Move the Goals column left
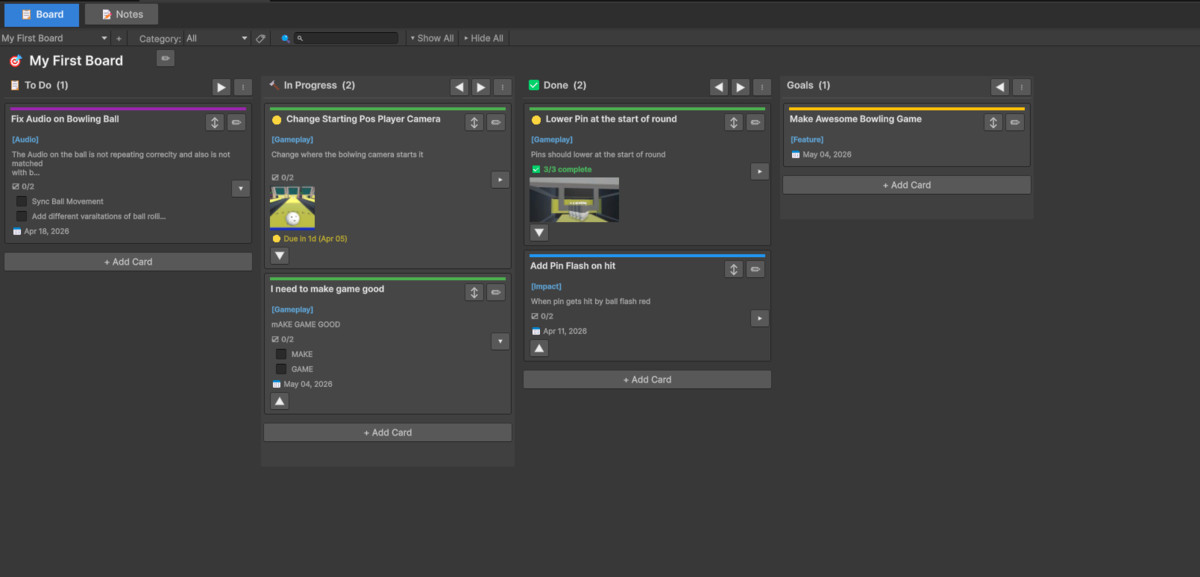 coord(1000,87)
